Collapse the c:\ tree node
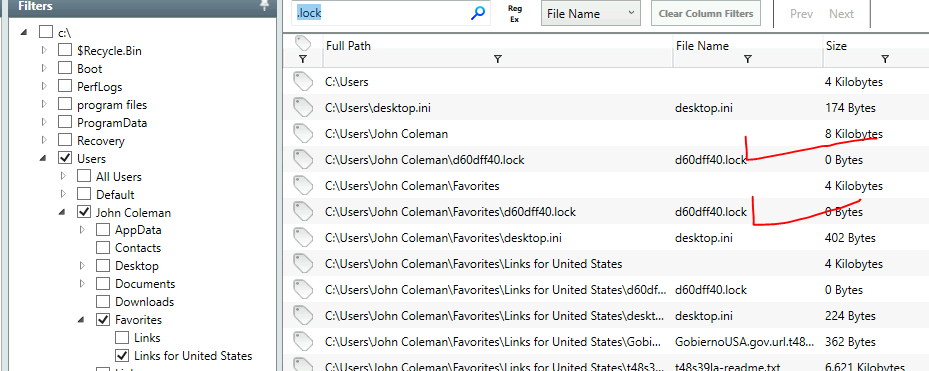The width and height of the screenshot is (929, 371). coord(24,33)
